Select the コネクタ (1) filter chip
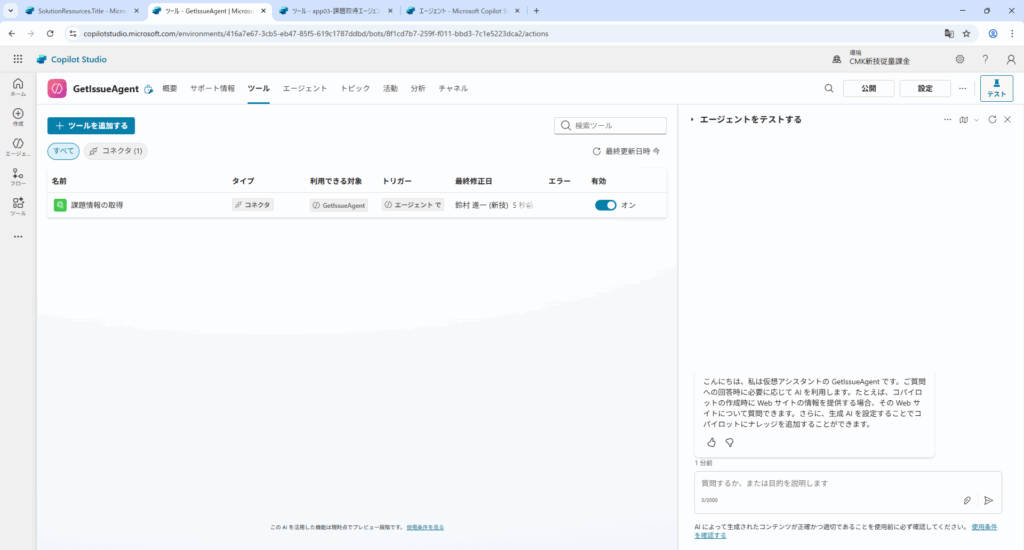 [116, 151]
